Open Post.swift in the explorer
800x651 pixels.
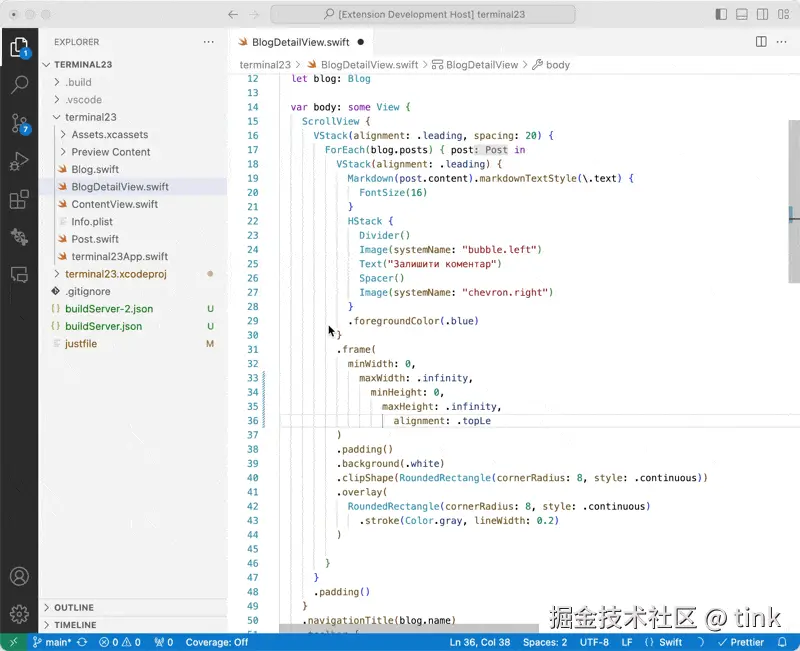[x=95, y=239]
